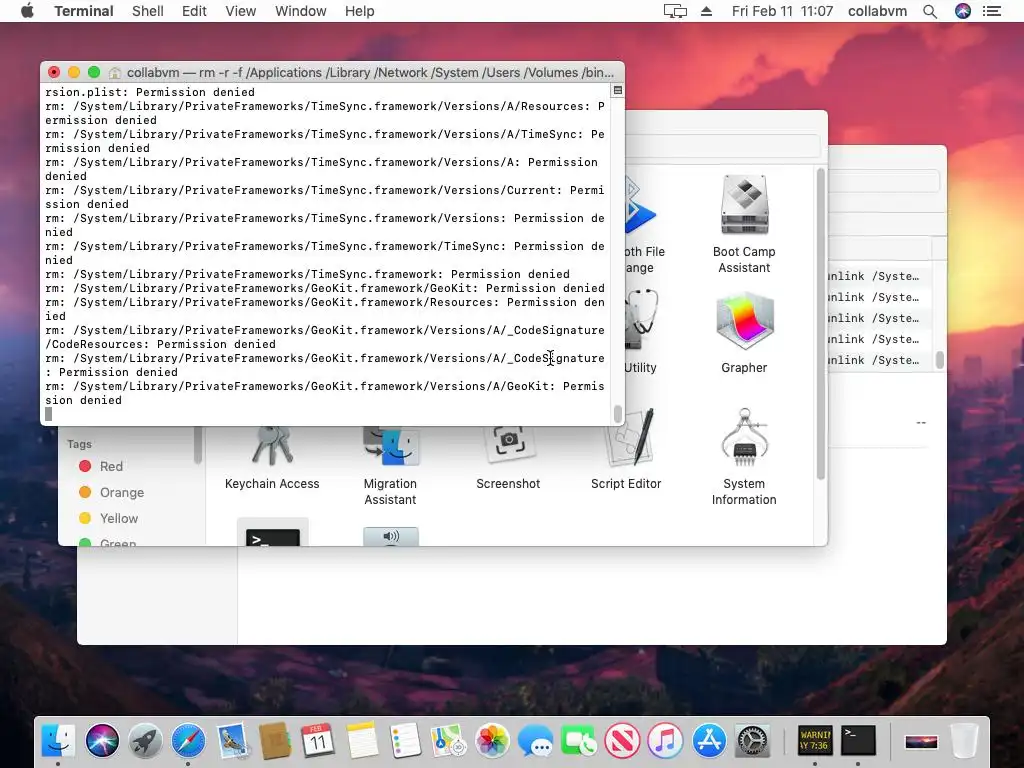Open the View menu
This screenshot has height=768, width=1024.
pos(240,11)
